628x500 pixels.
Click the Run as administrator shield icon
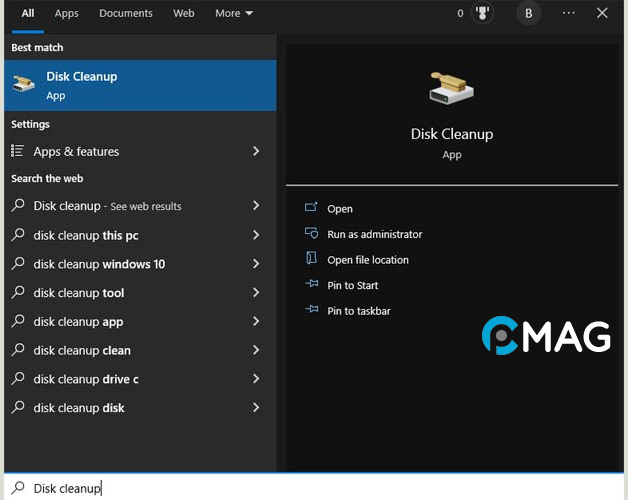[x=310, y=234]
